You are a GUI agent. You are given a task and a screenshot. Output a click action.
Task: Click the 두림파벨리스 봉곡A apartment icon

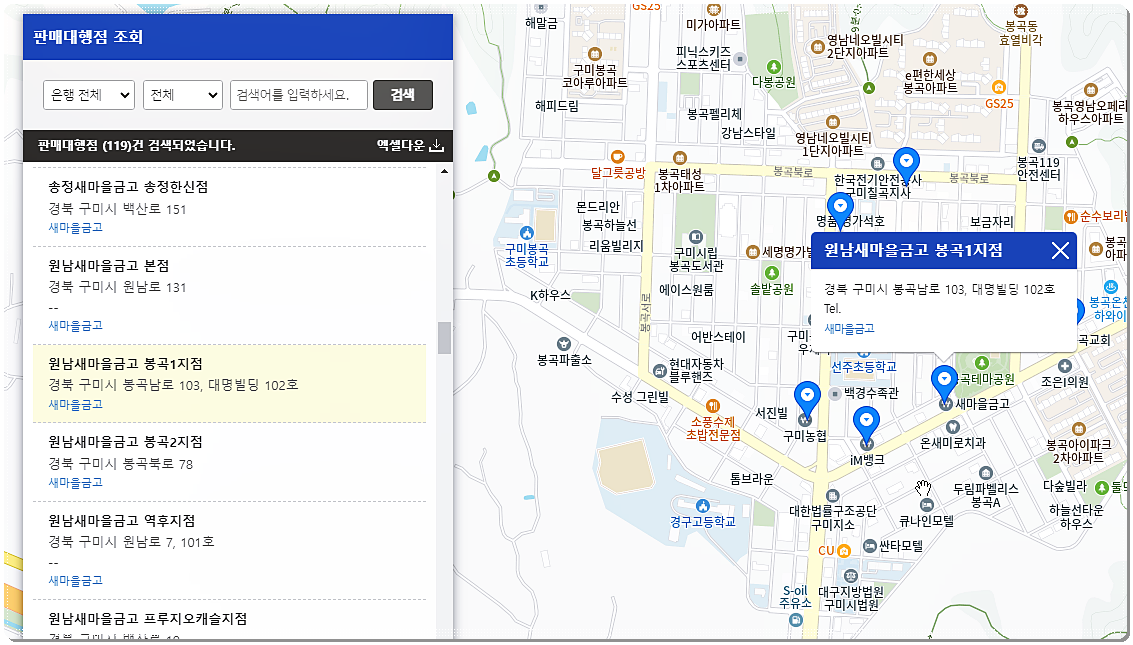tap(986, 474)
